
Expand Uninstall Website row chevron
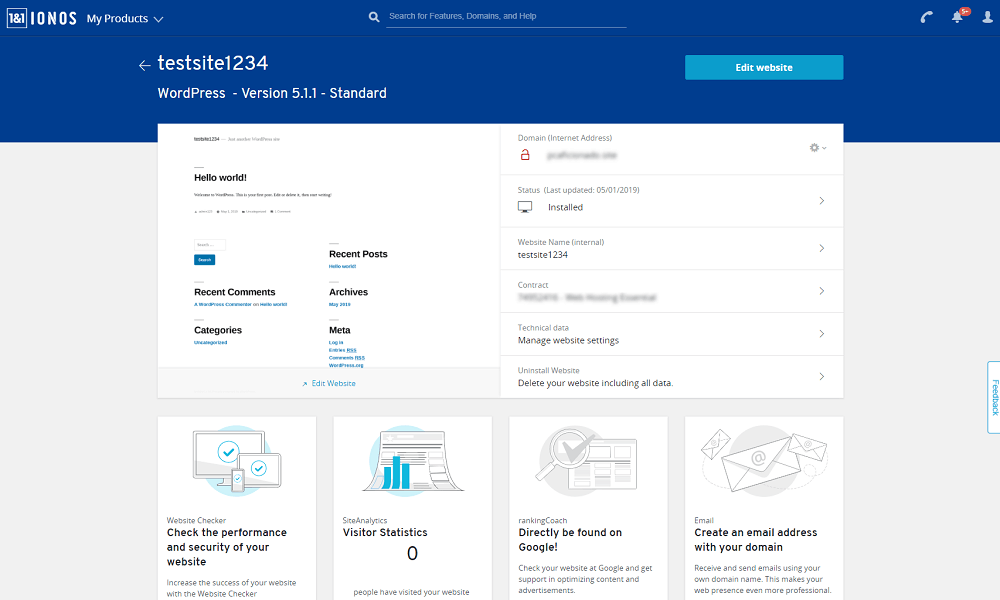(821, 376)
